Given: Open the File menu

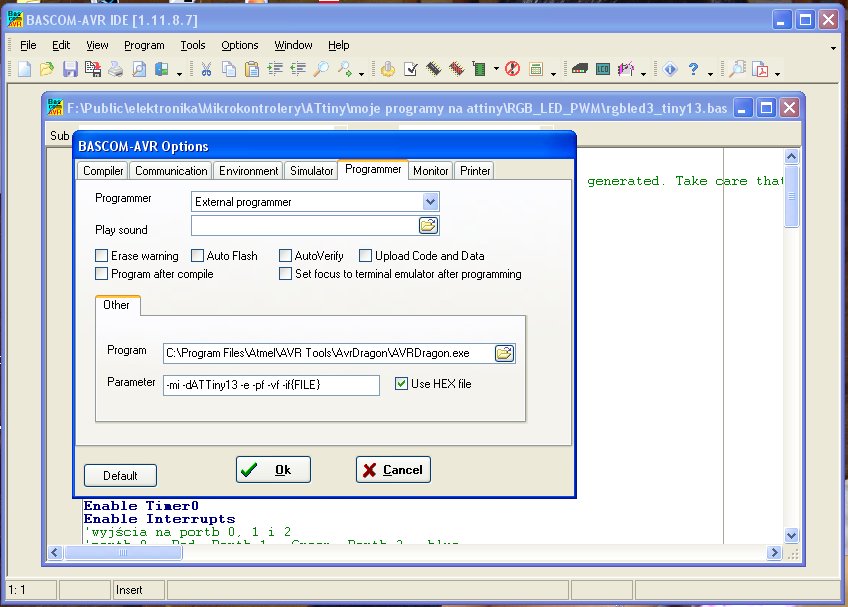Looking at the screenshot, I should (28, 45).
